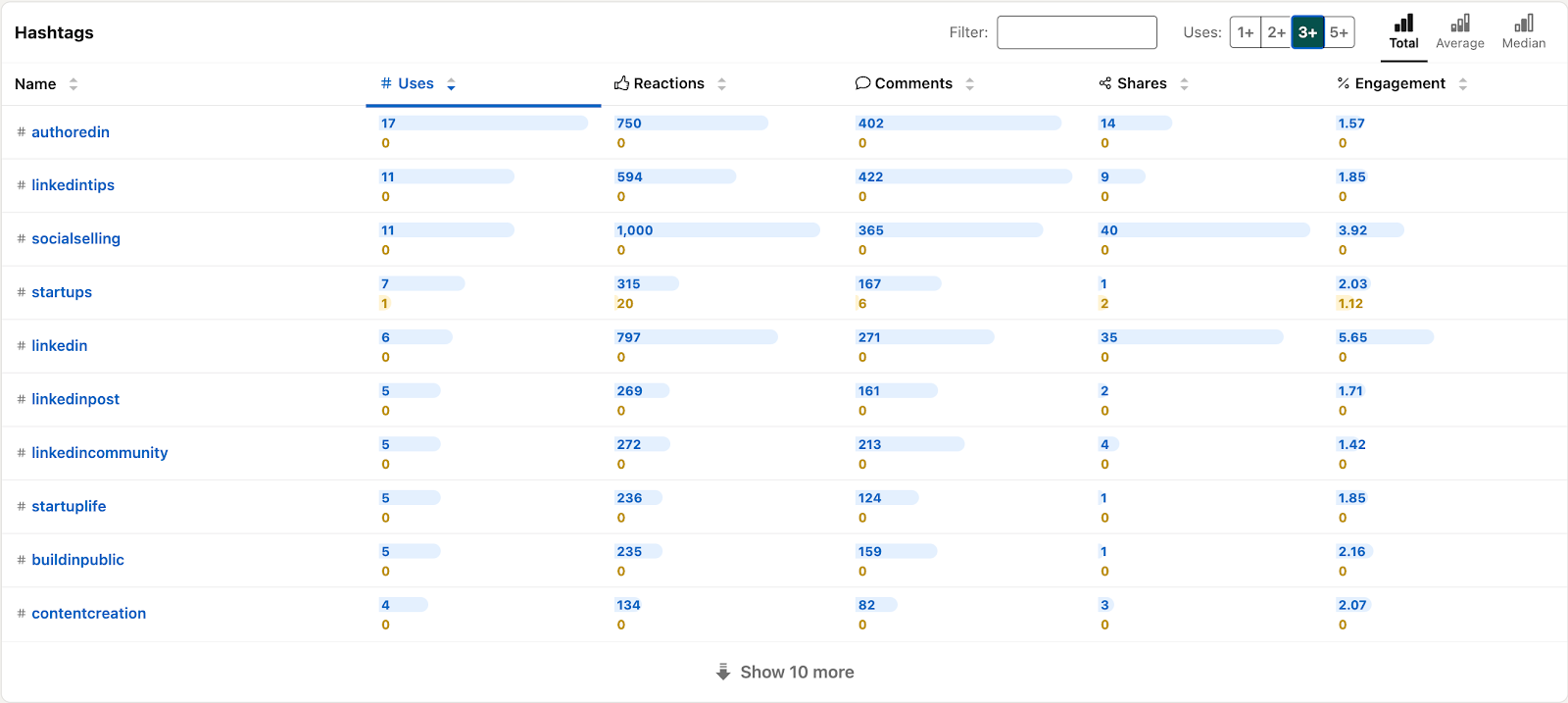Open the Name column sort control
The height and width of the screenshot is (703, 1568).
(74, 84)
